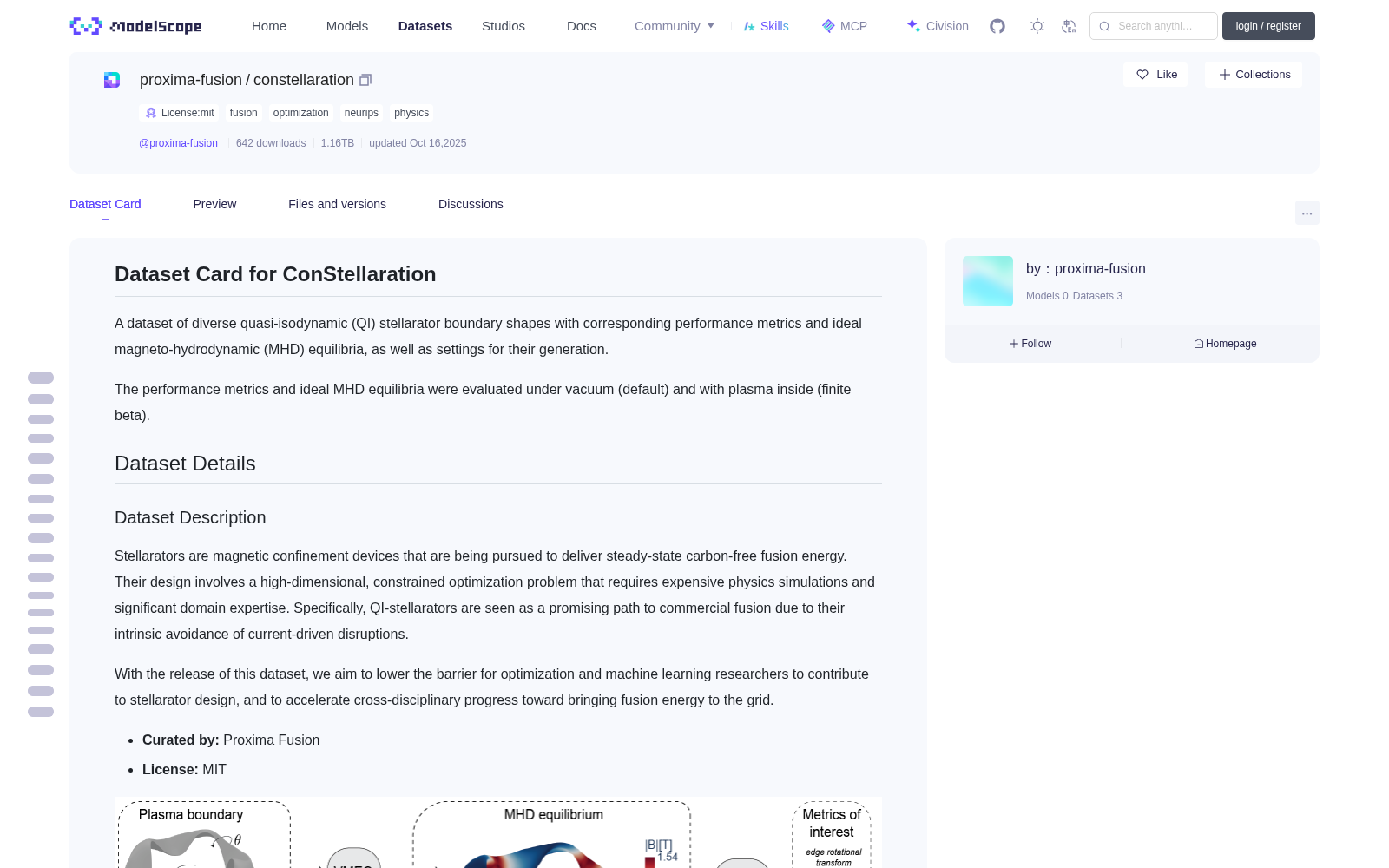This screenshot has height=868, width=1389.
Task: Click the 'Plasma boundary' diagram label
Action: click(x=191, y=814)
